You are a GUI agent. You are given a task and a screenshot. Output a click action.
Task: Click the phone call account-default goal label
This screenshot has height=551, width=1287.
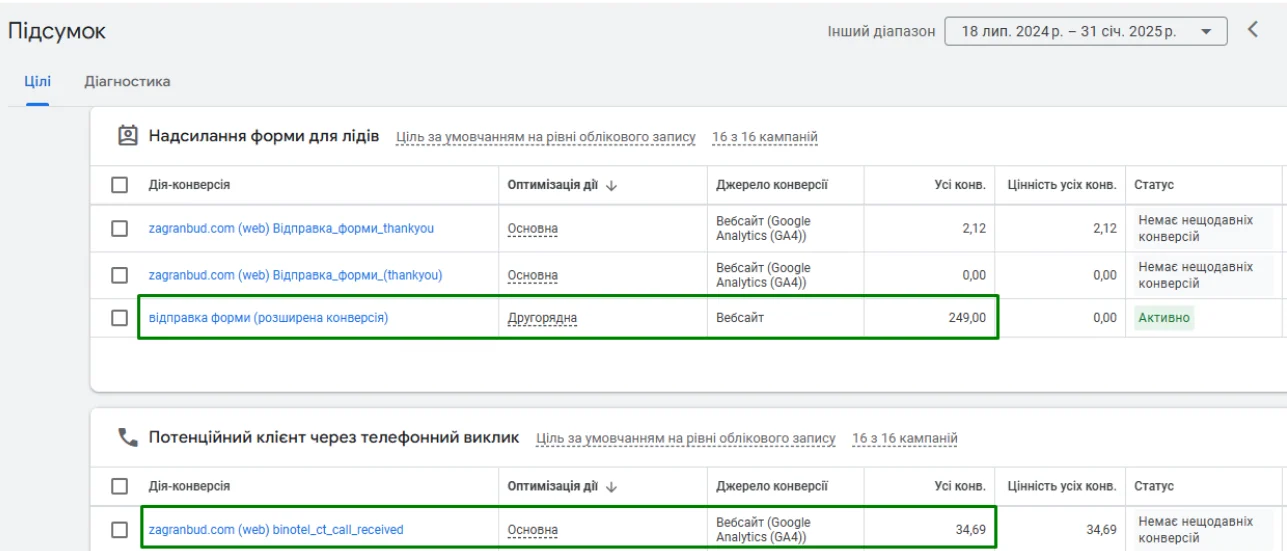[686, 439]
